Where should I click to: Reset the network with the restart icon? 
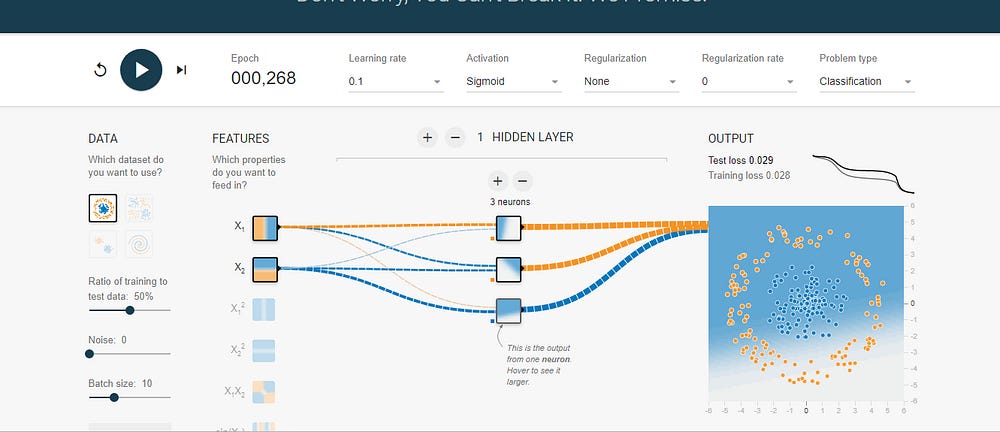(x=100, y=70)
